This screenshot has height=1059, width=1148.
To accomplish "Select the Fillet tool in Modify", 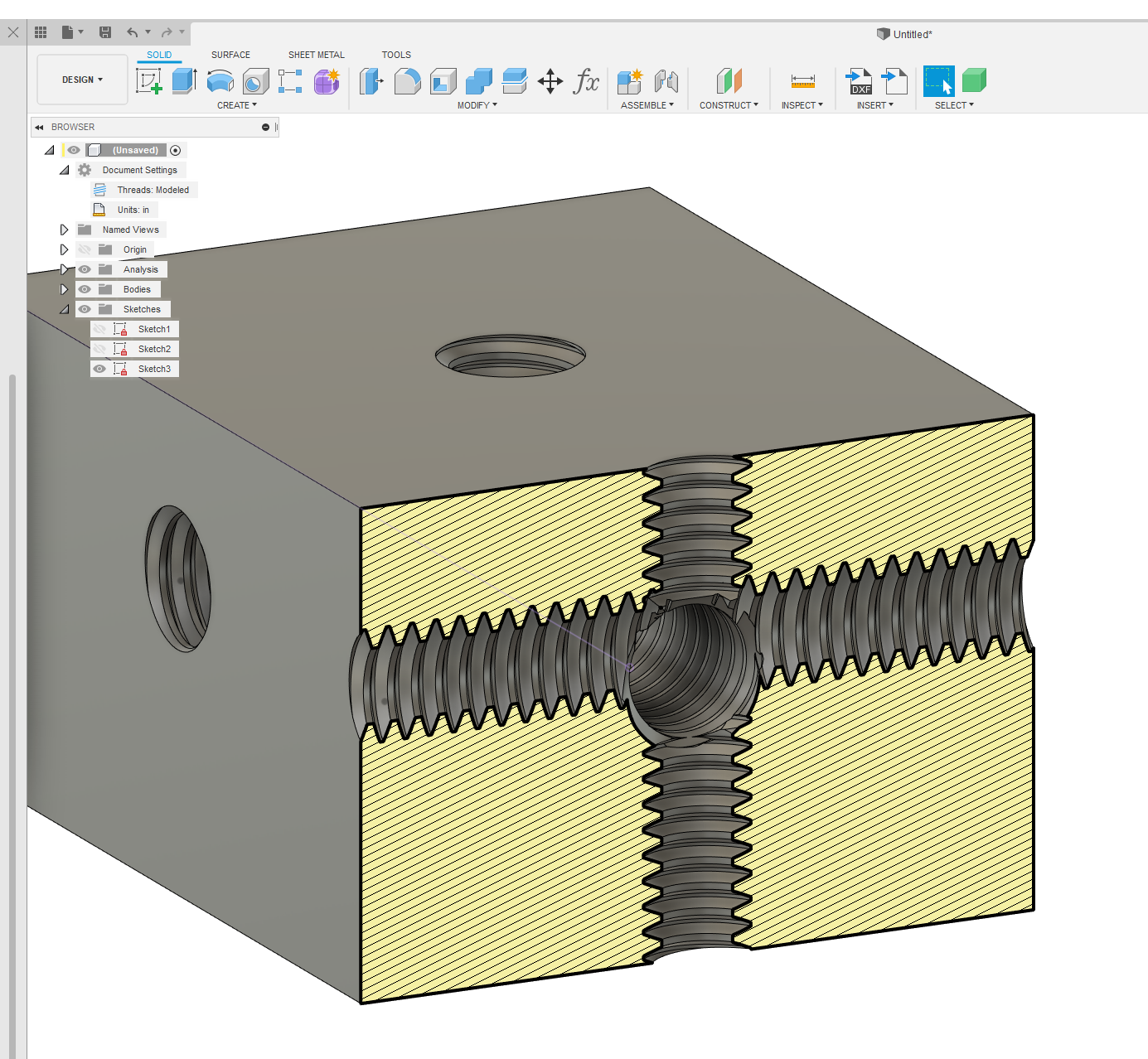I will pyautogui.click(x=407, y=80).
